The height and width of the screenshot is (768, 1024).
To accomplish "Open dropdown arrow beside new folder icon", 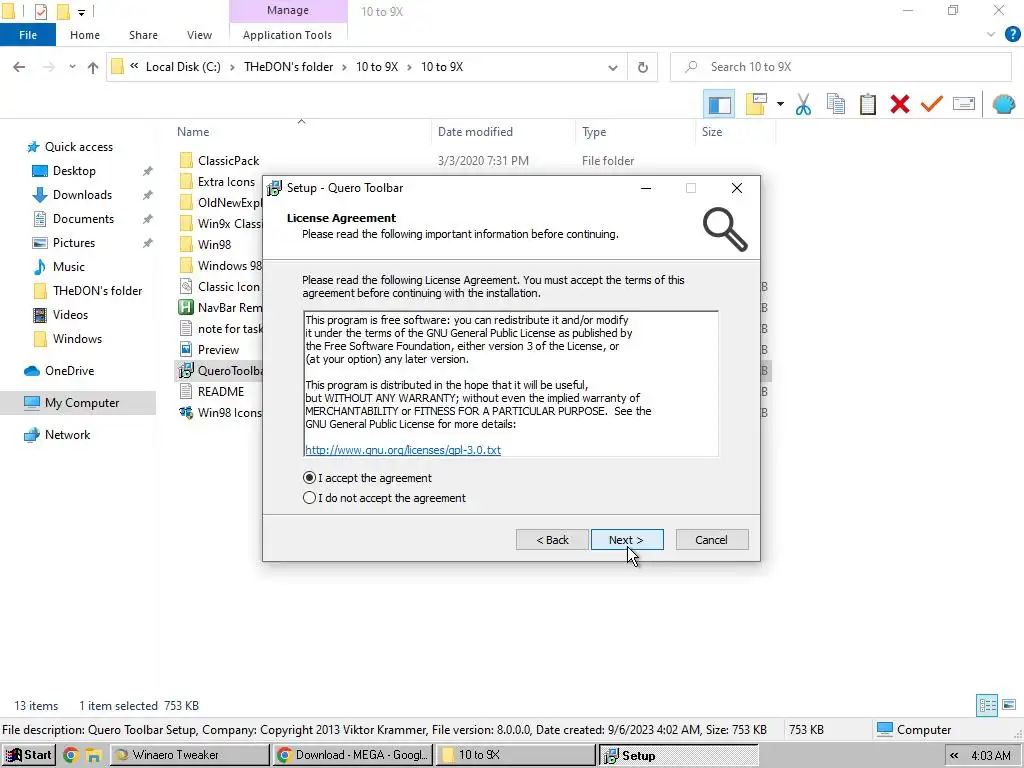I will (x=780, y=104).
